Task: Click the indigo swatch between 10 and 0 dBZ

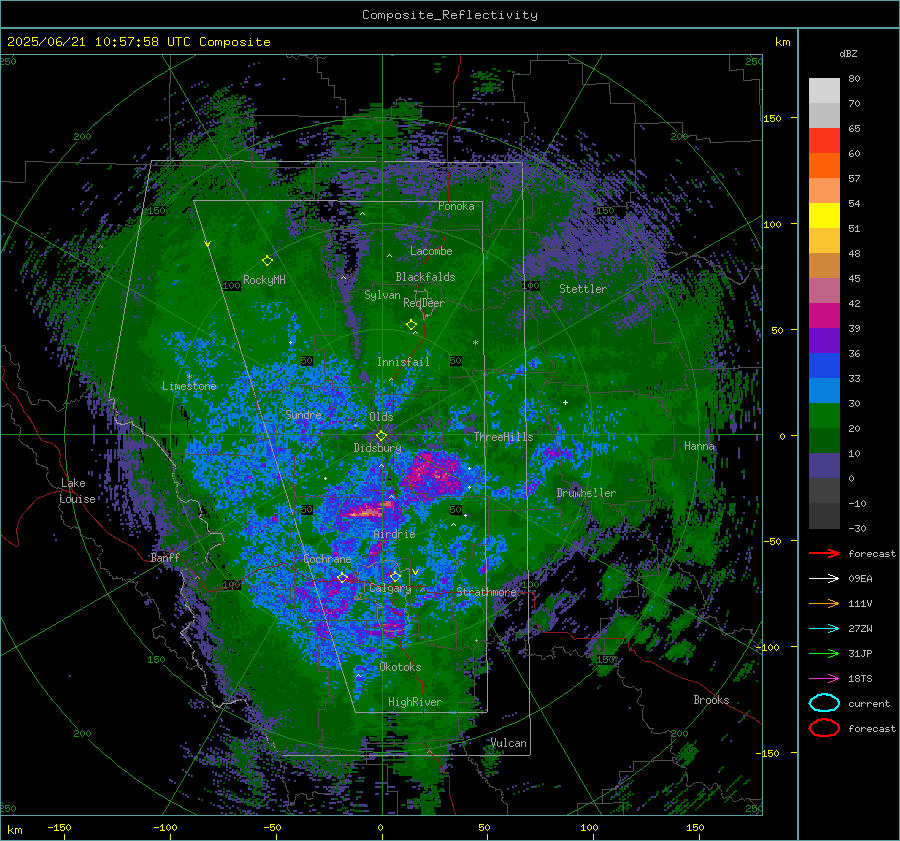Action: [x=824, y=466]
